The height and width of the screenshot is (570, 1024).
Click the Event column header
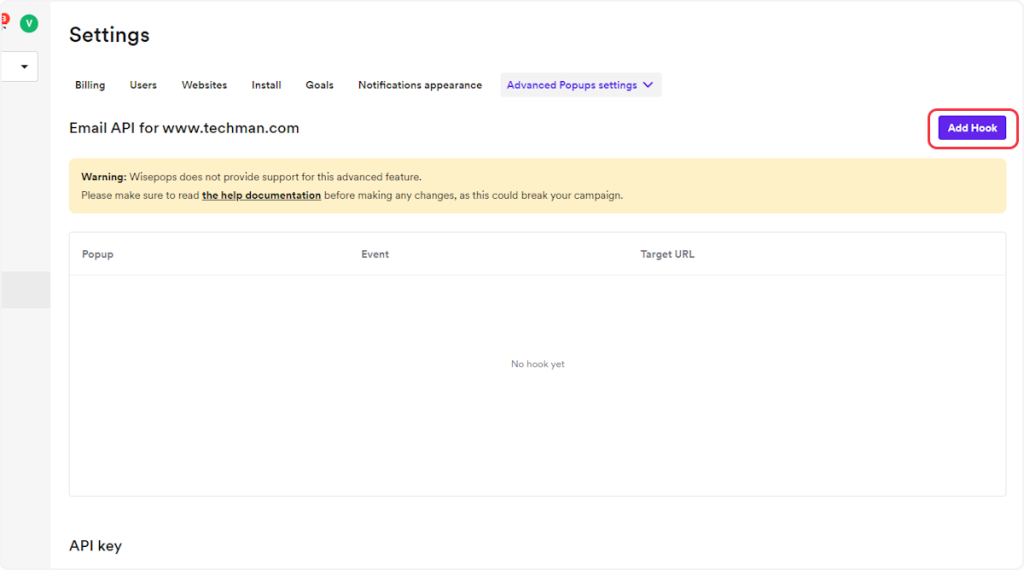pos(375,254)
